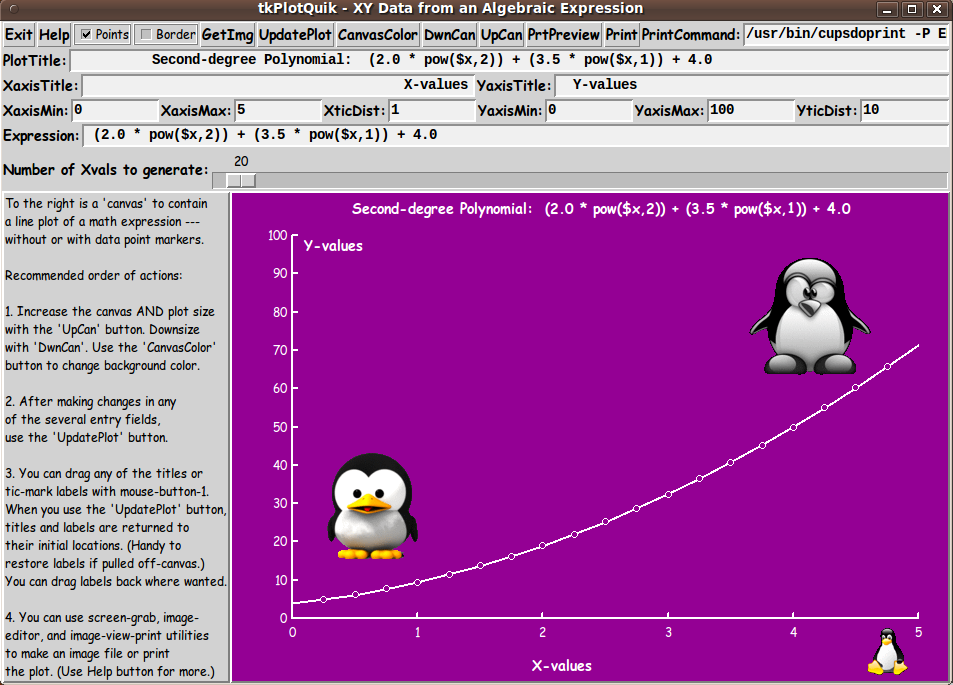Click the '70' y-axis tick label
953x685 pixels.
pyautogui.click(x=280, y=350)
